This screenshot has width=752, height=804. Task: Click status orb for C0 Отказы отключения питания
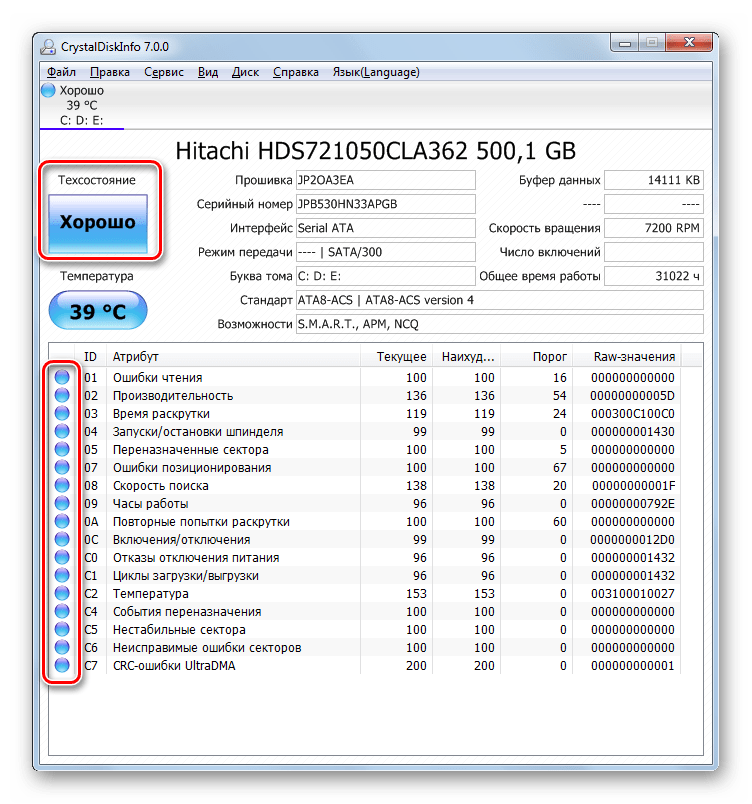pyautogui.click(x=62, y=557)
